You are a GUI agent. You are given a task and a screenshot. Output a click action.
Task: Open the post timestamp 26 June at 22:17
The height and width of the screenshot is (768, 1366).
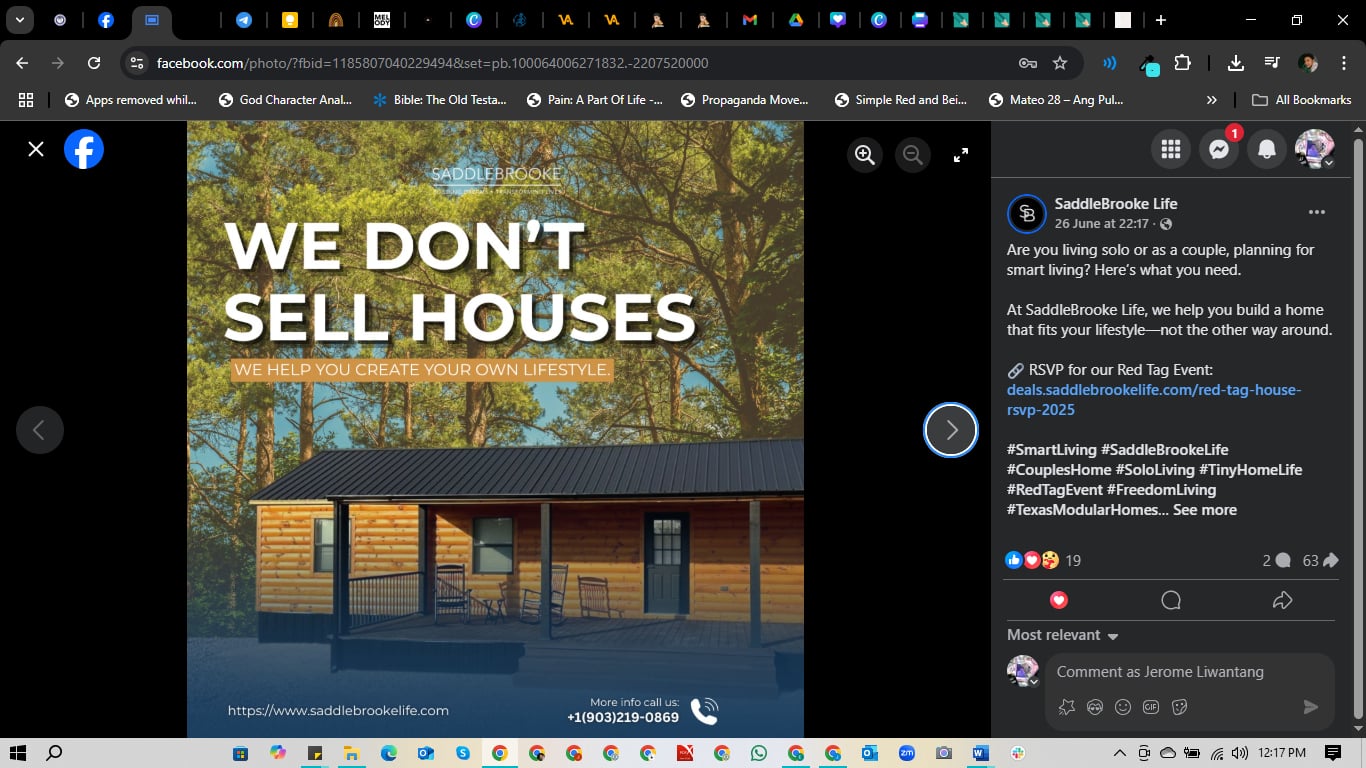(1102, 224)
